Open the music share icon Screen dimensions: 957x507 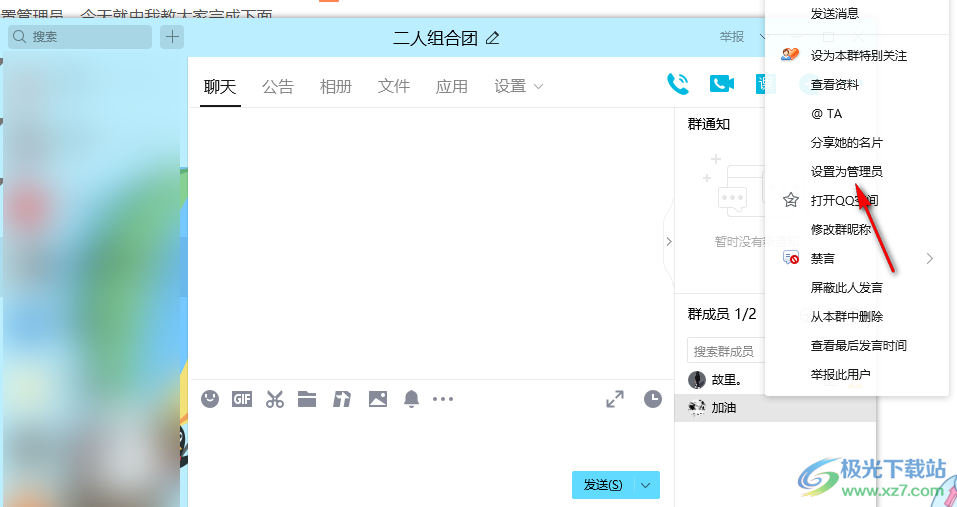pyautogui.click(x=342, y=399)
